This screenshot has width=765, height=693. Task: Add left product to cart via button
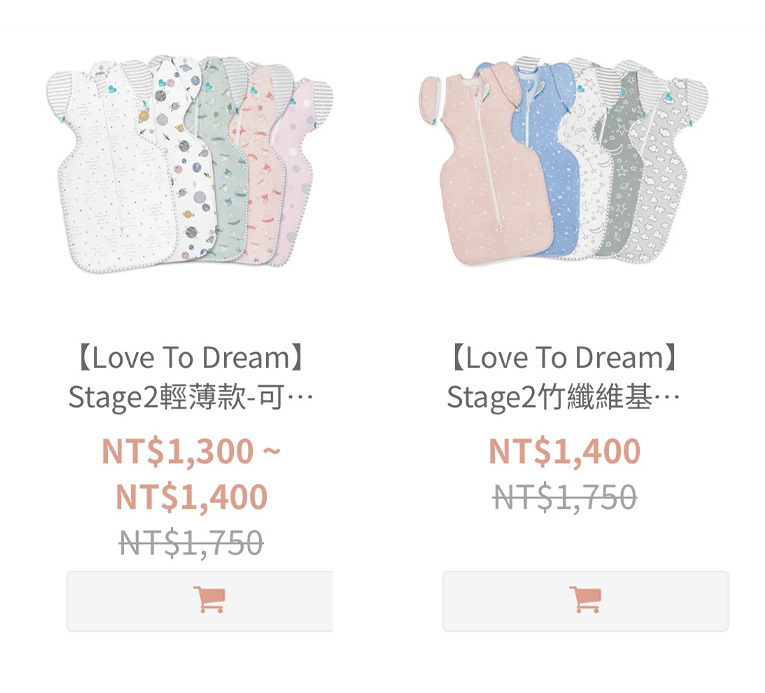[200, 601]
